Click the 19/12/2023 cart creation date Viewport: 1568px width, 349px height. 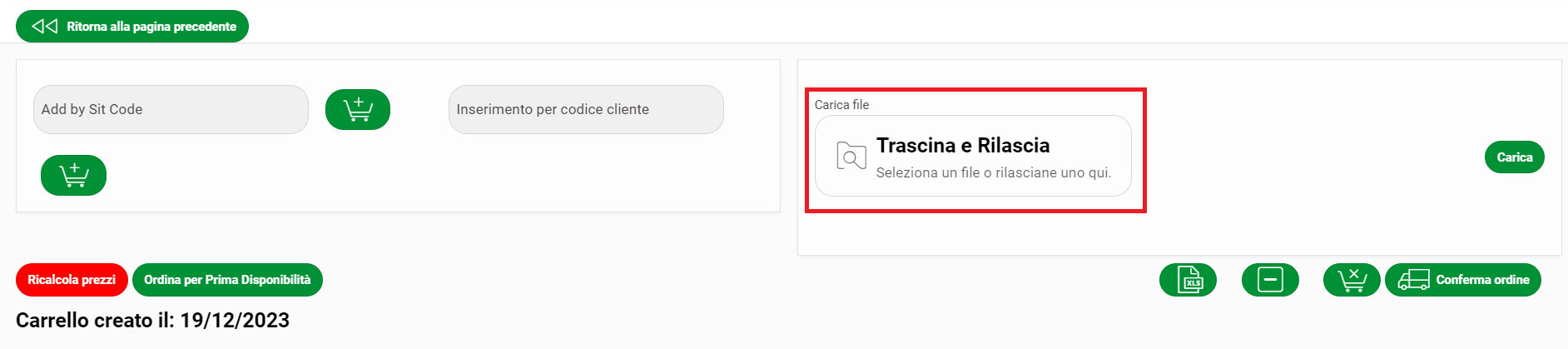point(235,321)
